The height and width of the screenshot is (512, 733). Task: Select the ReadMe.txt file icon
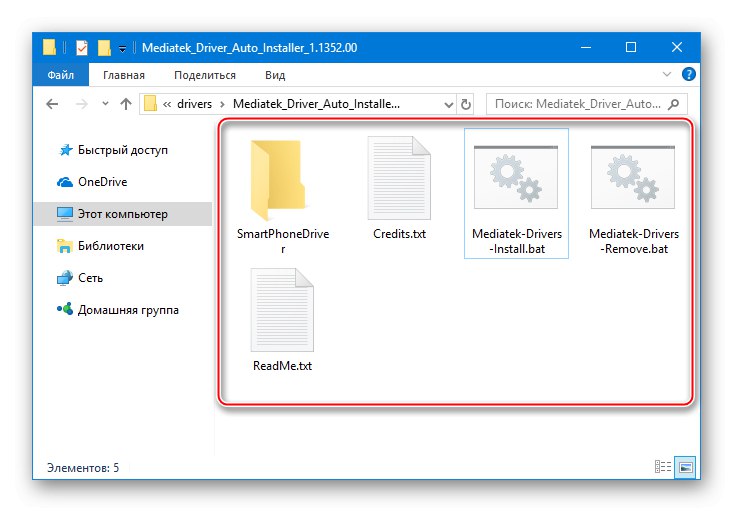[282, 310]
